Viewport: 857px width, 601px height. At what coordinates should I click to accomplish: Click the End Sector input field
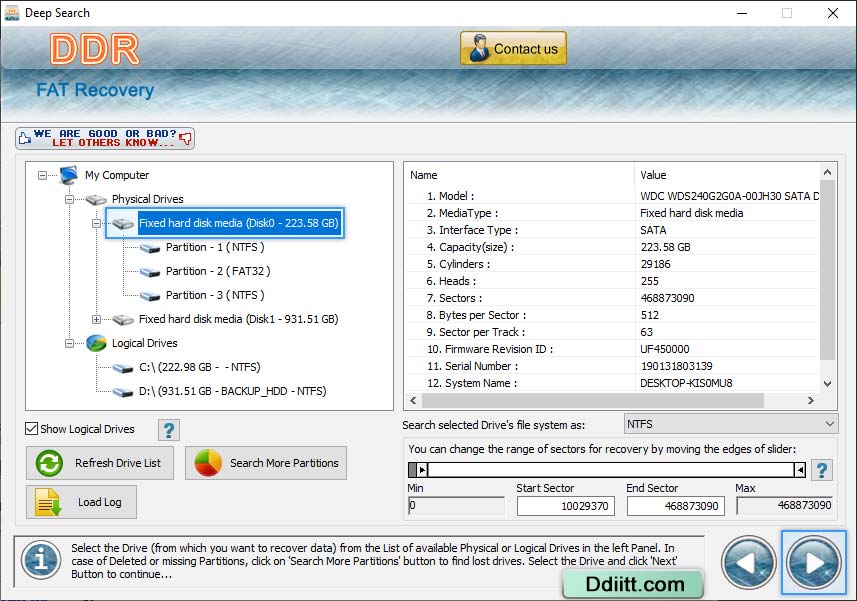(676, 506)
